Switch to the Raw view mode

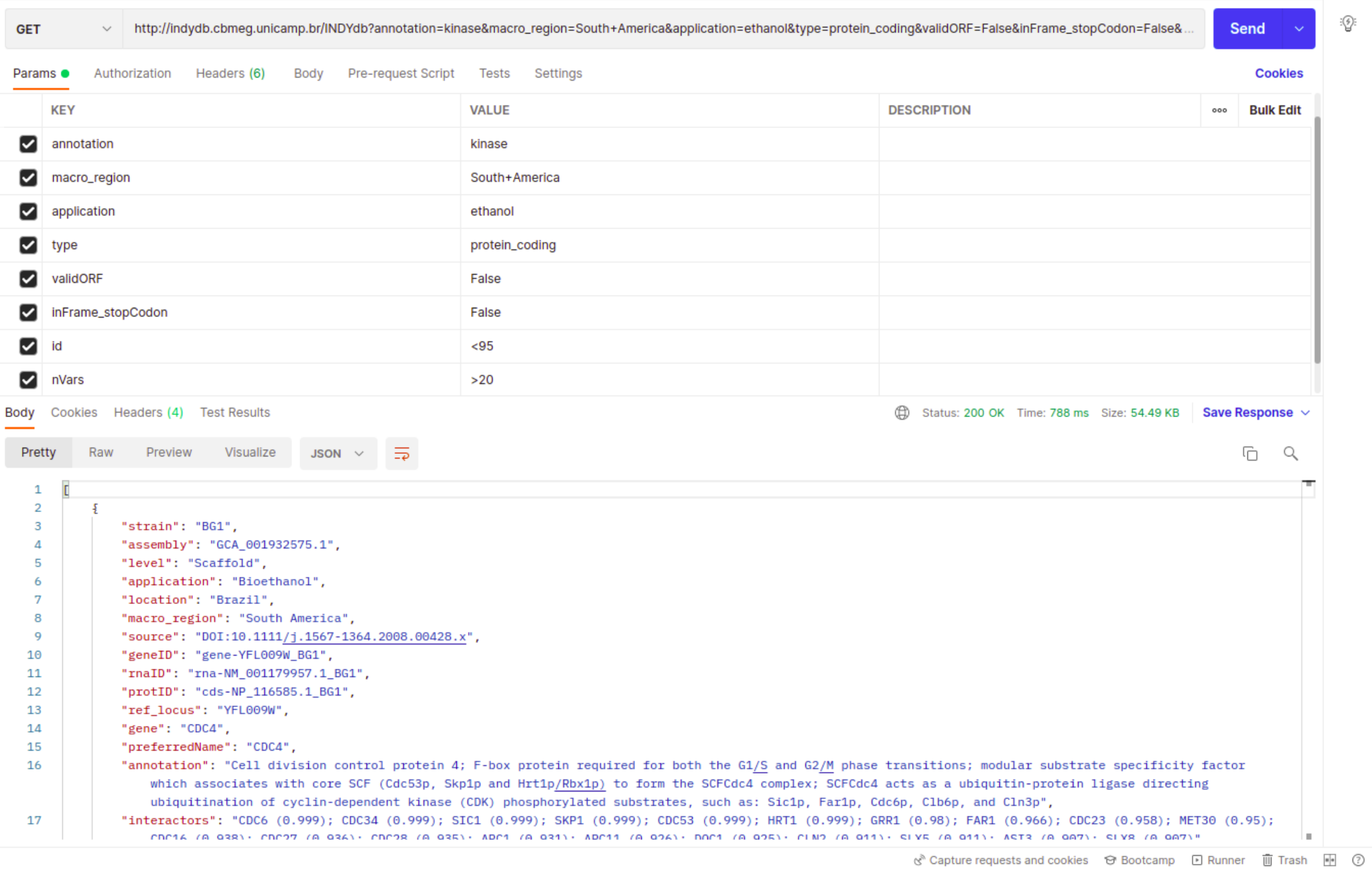(x=100, y=453)
